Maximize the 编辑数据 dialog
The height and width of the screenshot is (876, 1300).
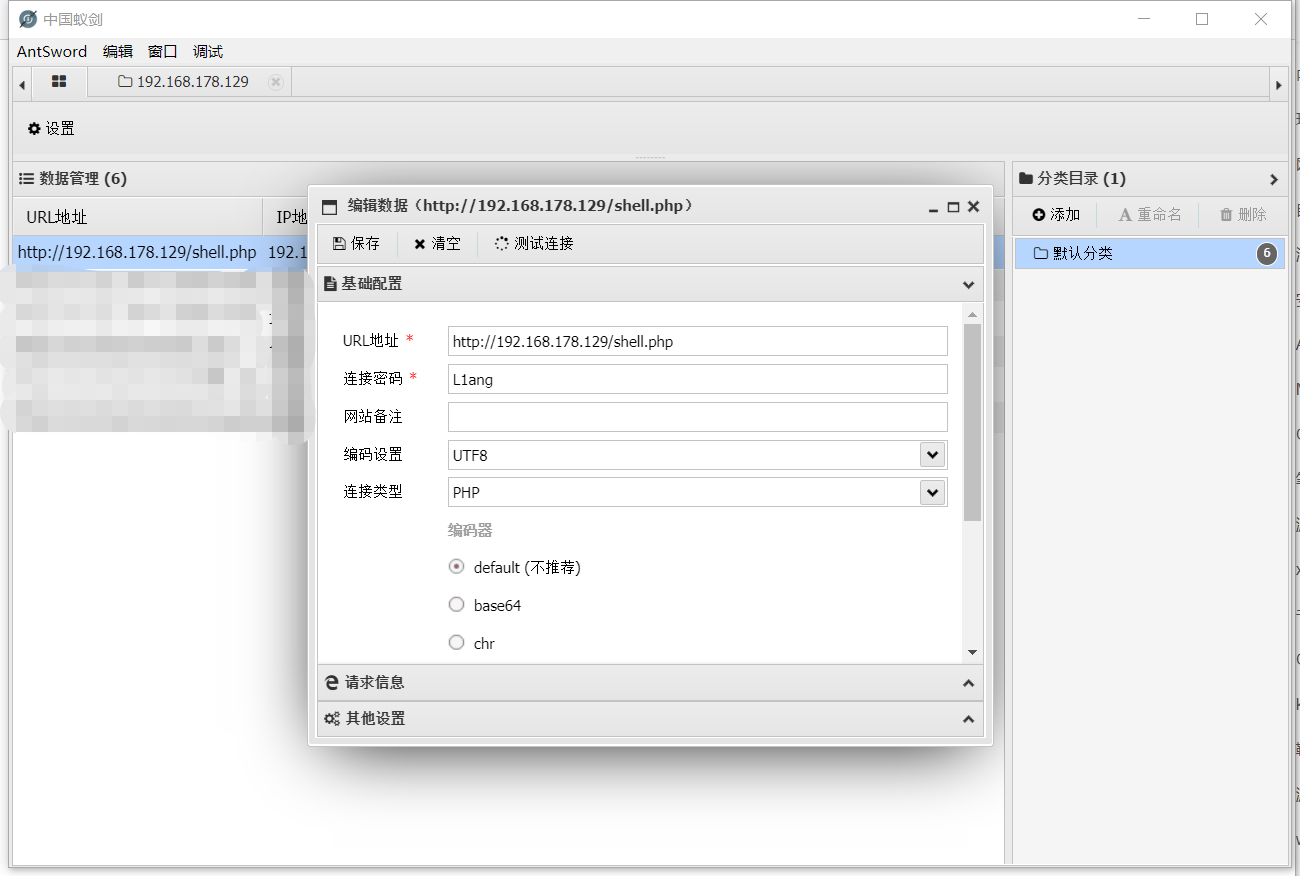point(953,207)
